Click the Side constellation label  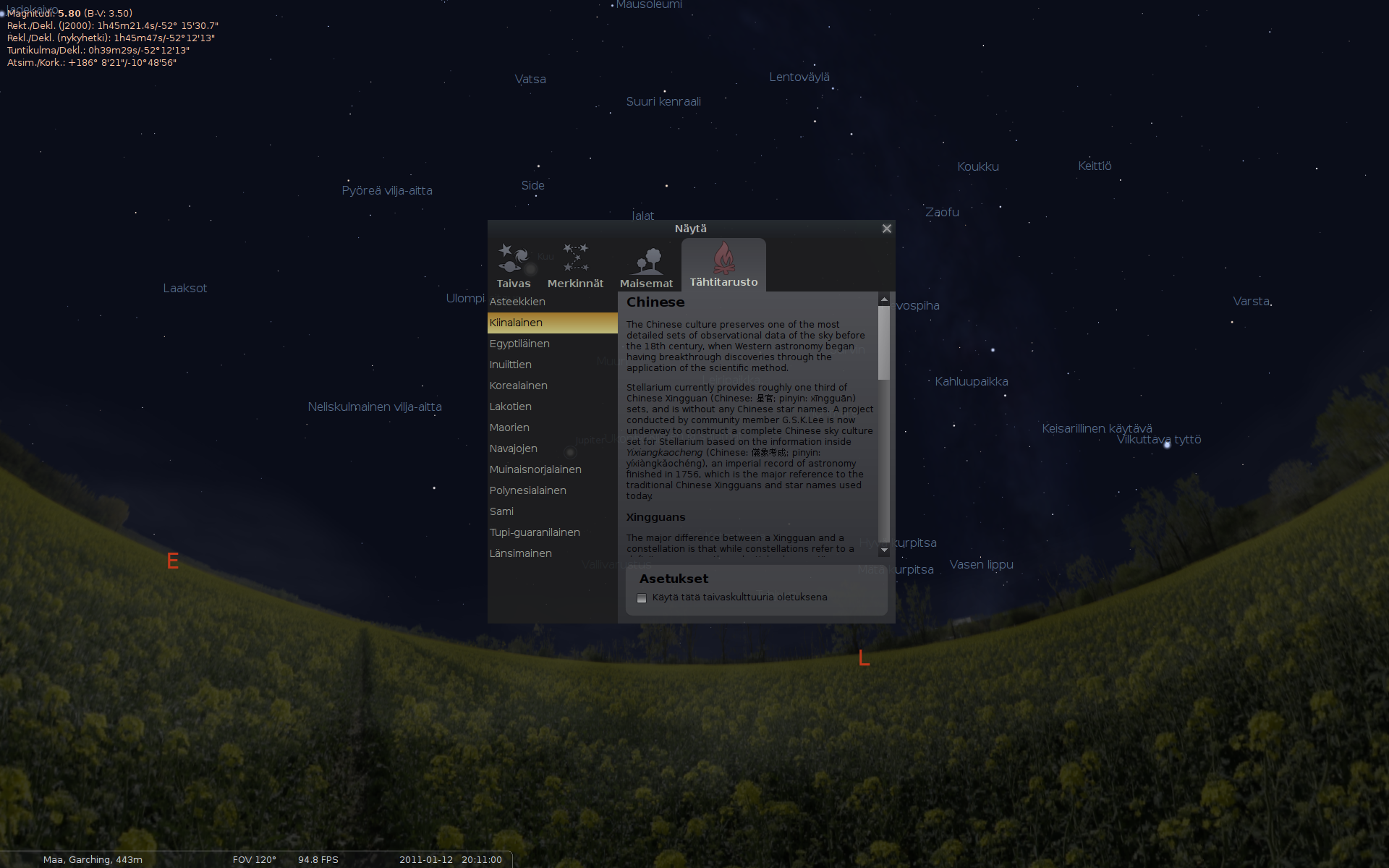pos(533,186)
